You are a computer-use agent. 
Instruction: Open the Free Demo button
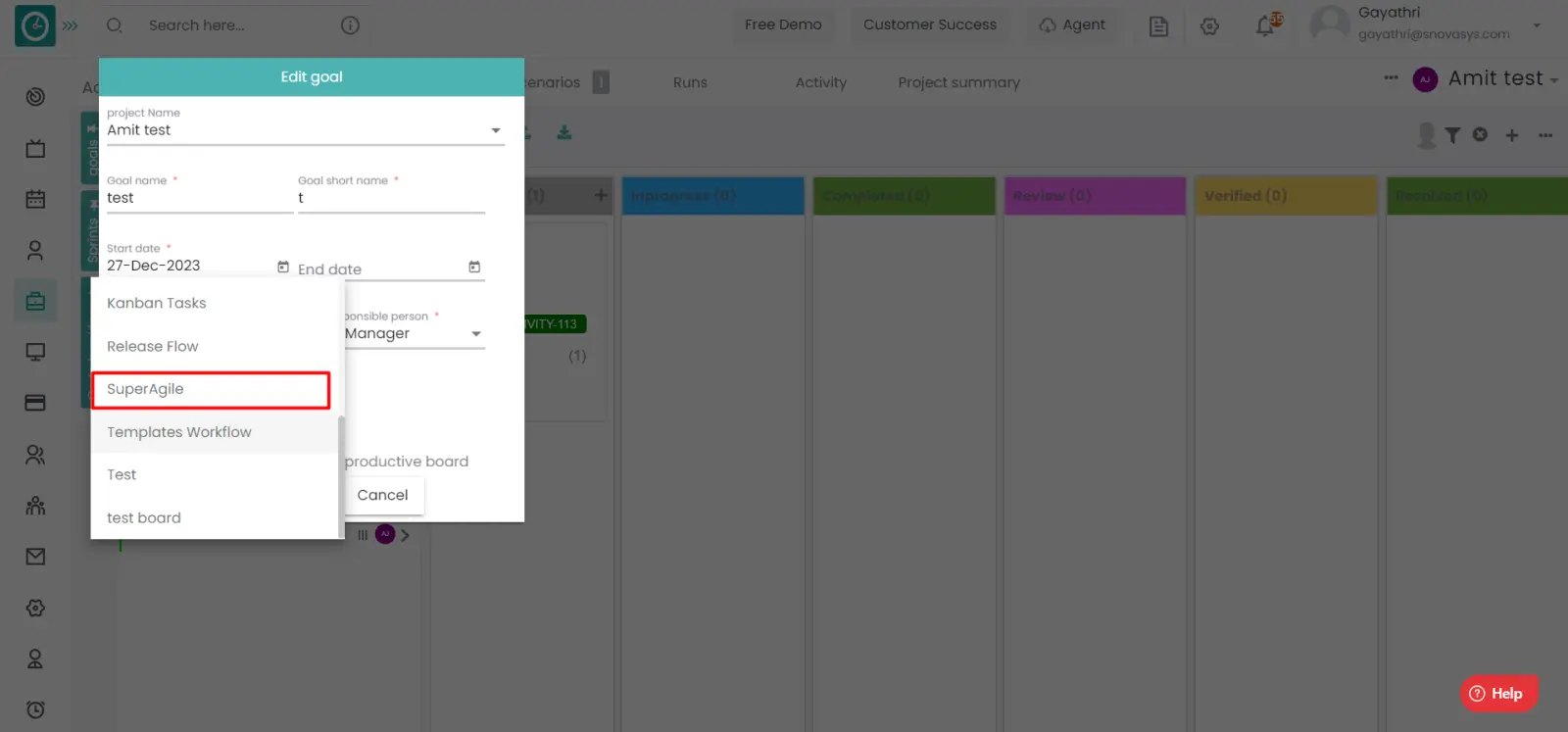783,24
